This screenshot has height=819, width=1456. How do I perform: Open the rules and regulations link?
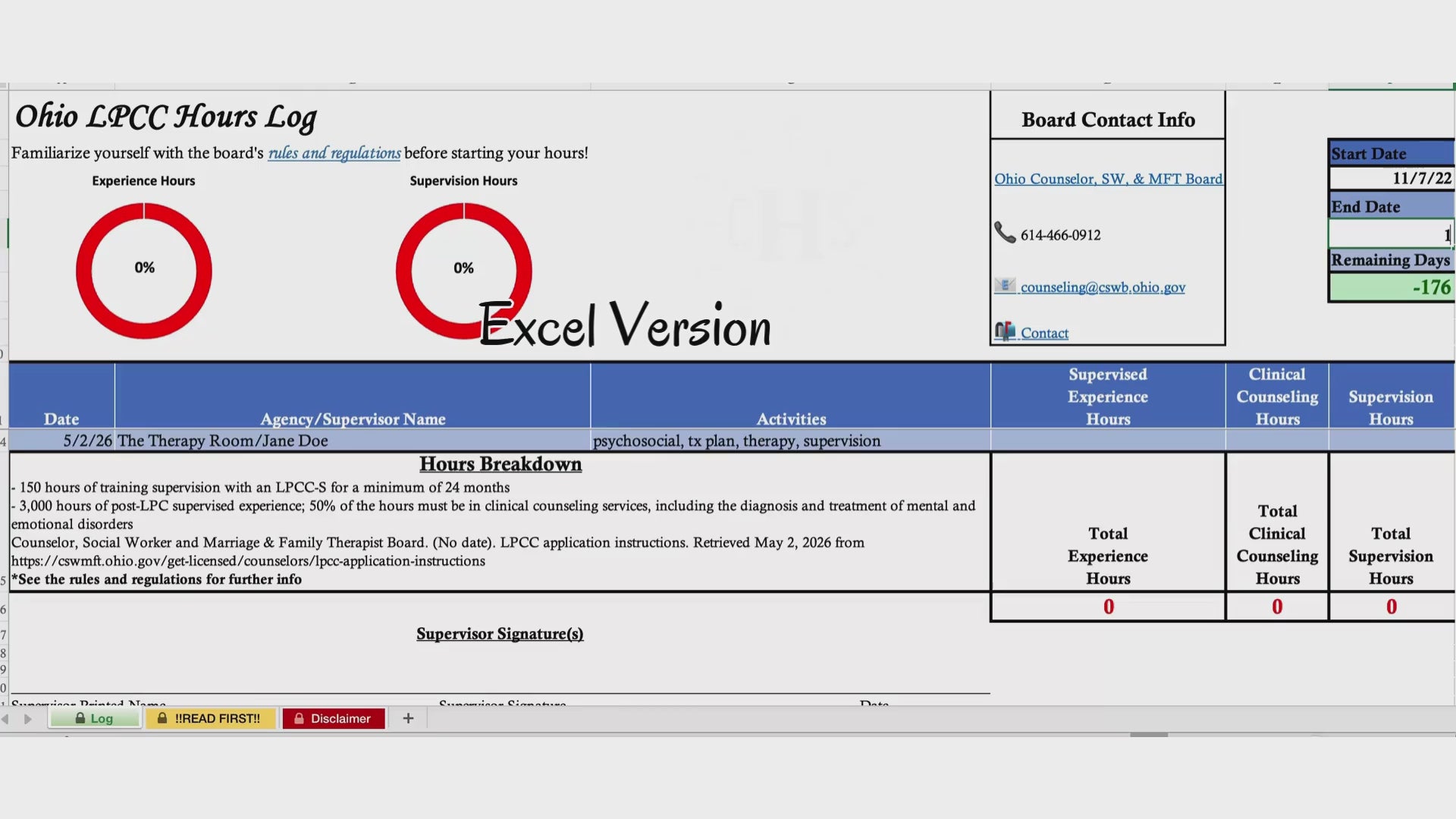[334, 153]
